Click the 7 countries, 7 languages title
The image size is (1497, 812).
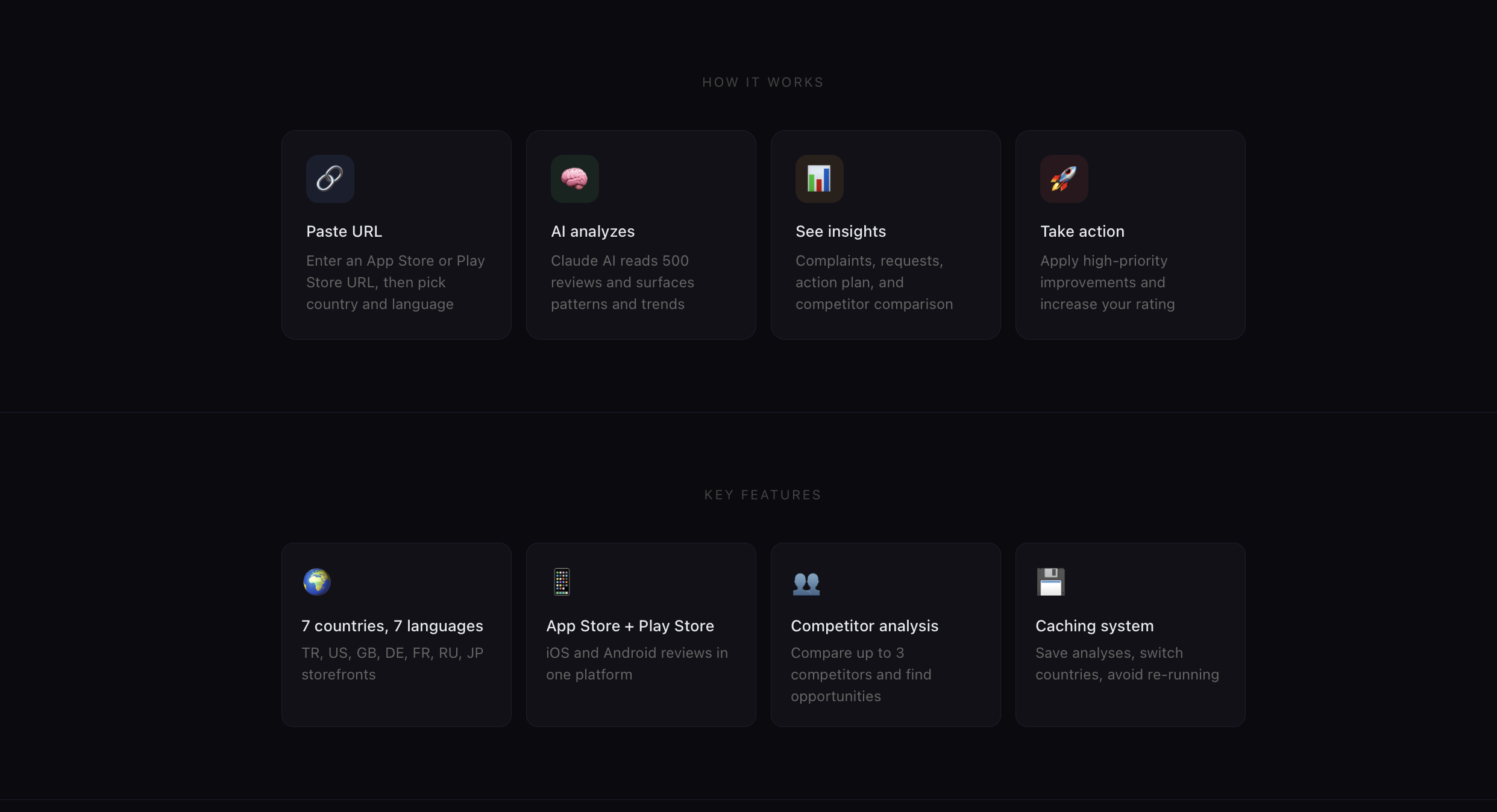(392, 626)
